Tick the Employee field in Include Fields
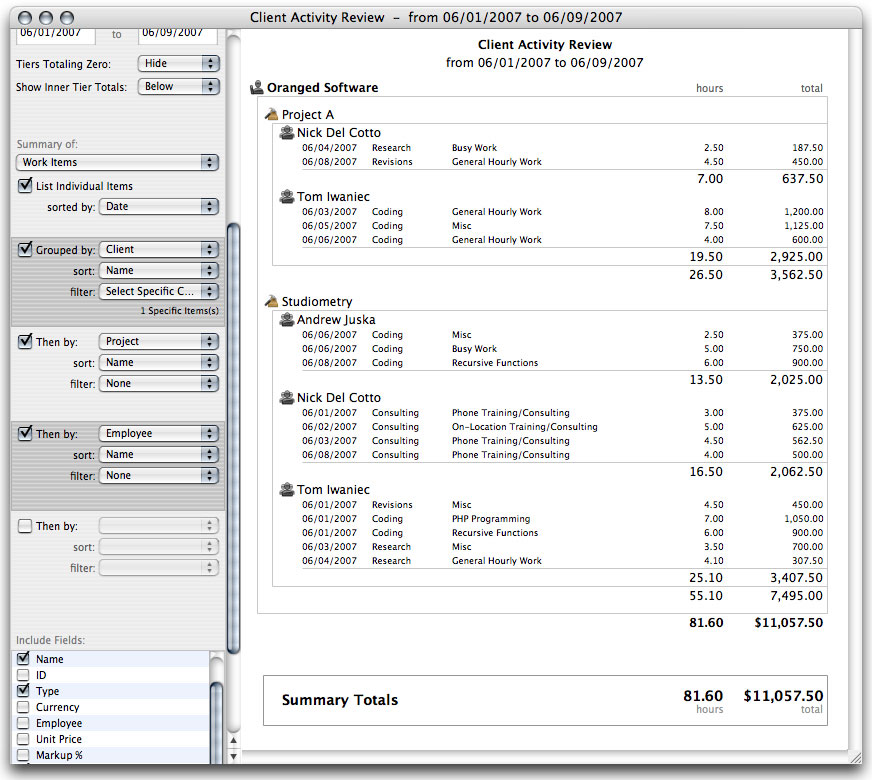Image resolution: width=872 pixels, height=780 pixels. [x=23, y=723]
